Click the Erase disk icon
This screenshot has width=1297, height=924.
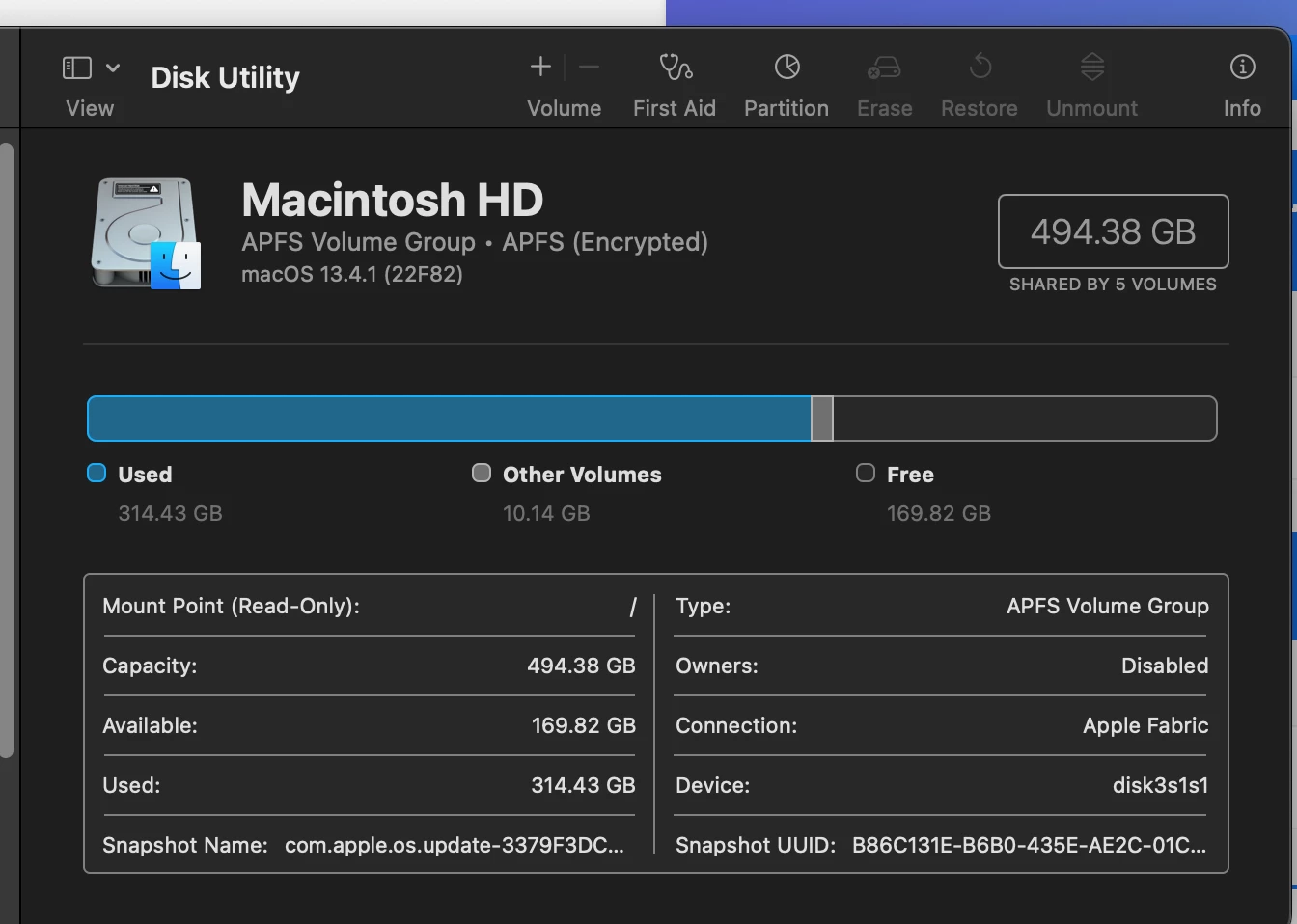click(884, 67)
